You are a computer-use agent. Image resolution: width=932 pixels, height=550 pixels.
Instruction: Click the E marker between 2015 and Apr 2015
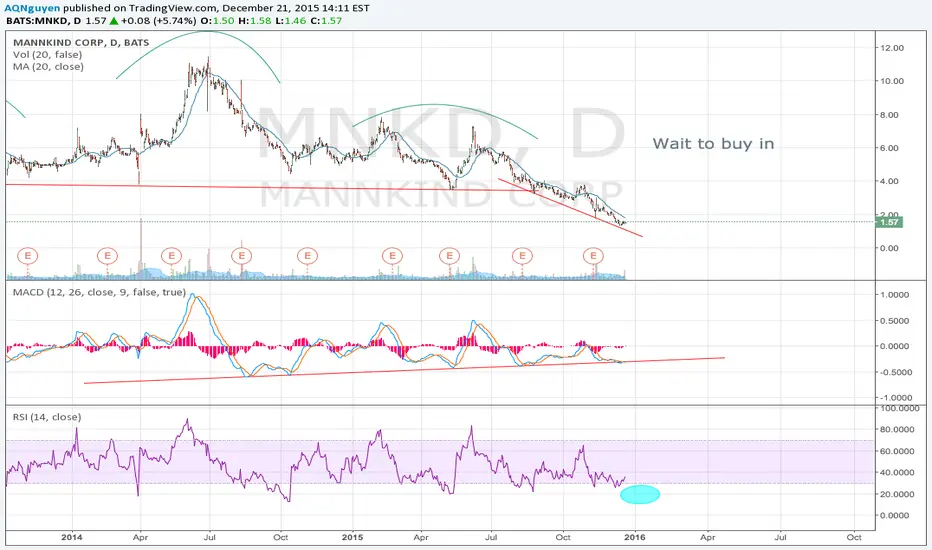pos(392,256)
